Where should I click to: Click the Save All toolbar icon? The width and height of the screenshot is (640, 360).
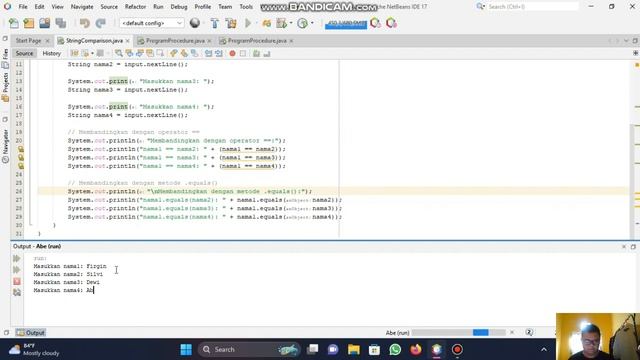pos(61,23)
